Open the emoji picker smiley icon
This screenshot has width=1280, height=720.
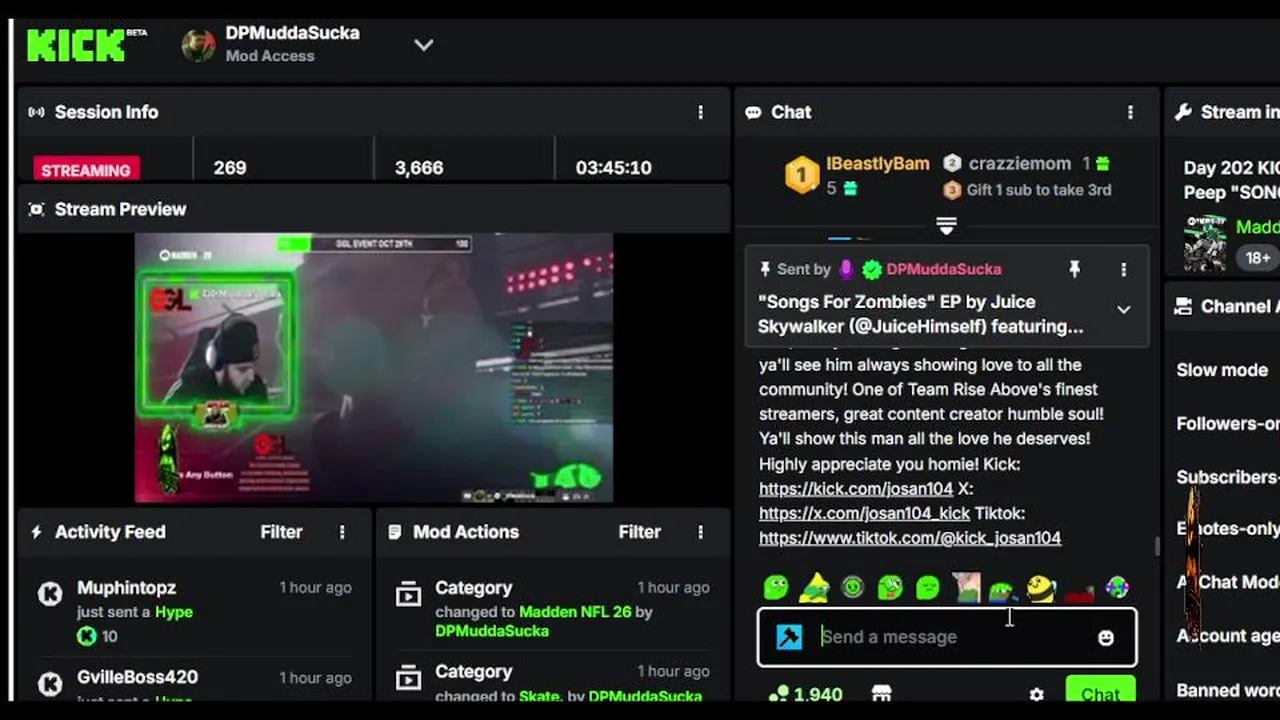coord(1106,637)
